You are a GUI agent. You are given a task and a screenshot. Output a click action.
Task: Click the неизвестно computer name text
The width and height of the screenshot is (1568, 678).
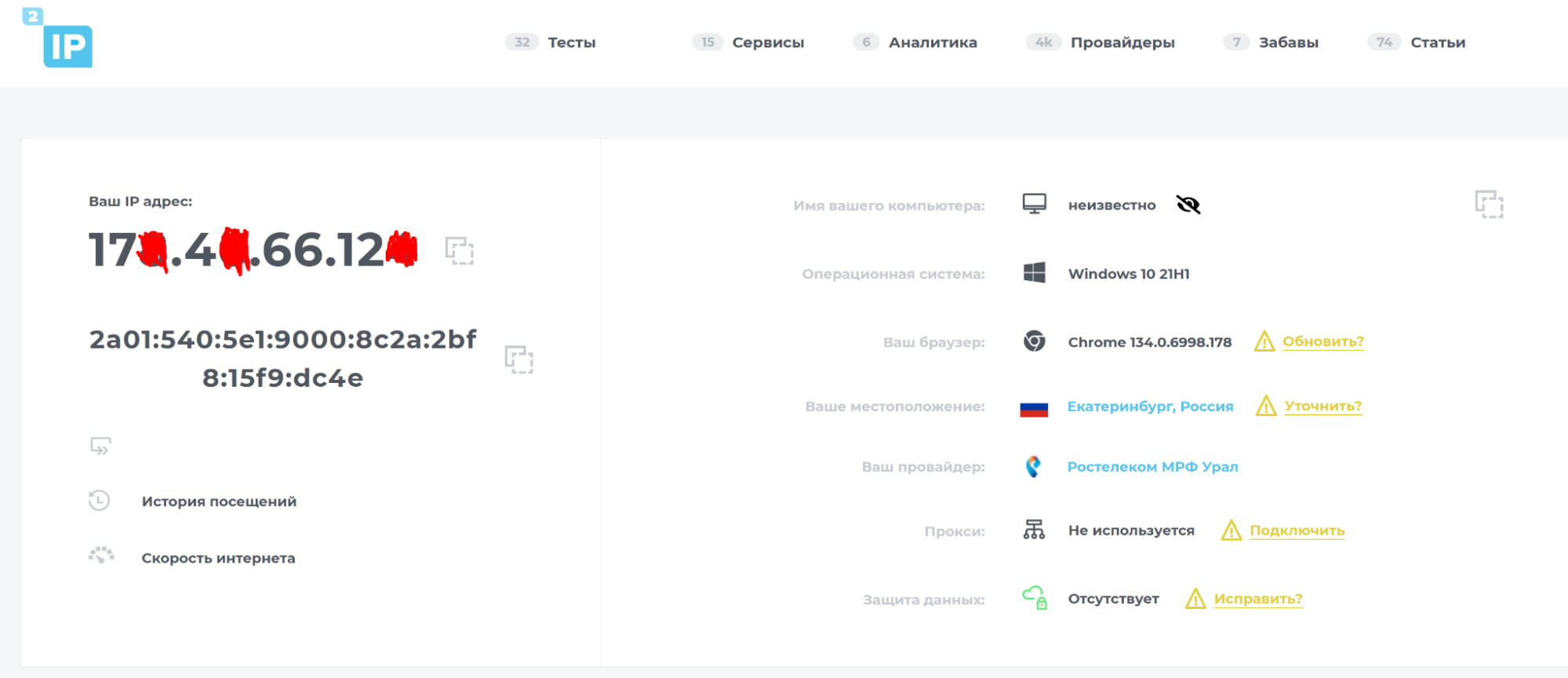1111,206
